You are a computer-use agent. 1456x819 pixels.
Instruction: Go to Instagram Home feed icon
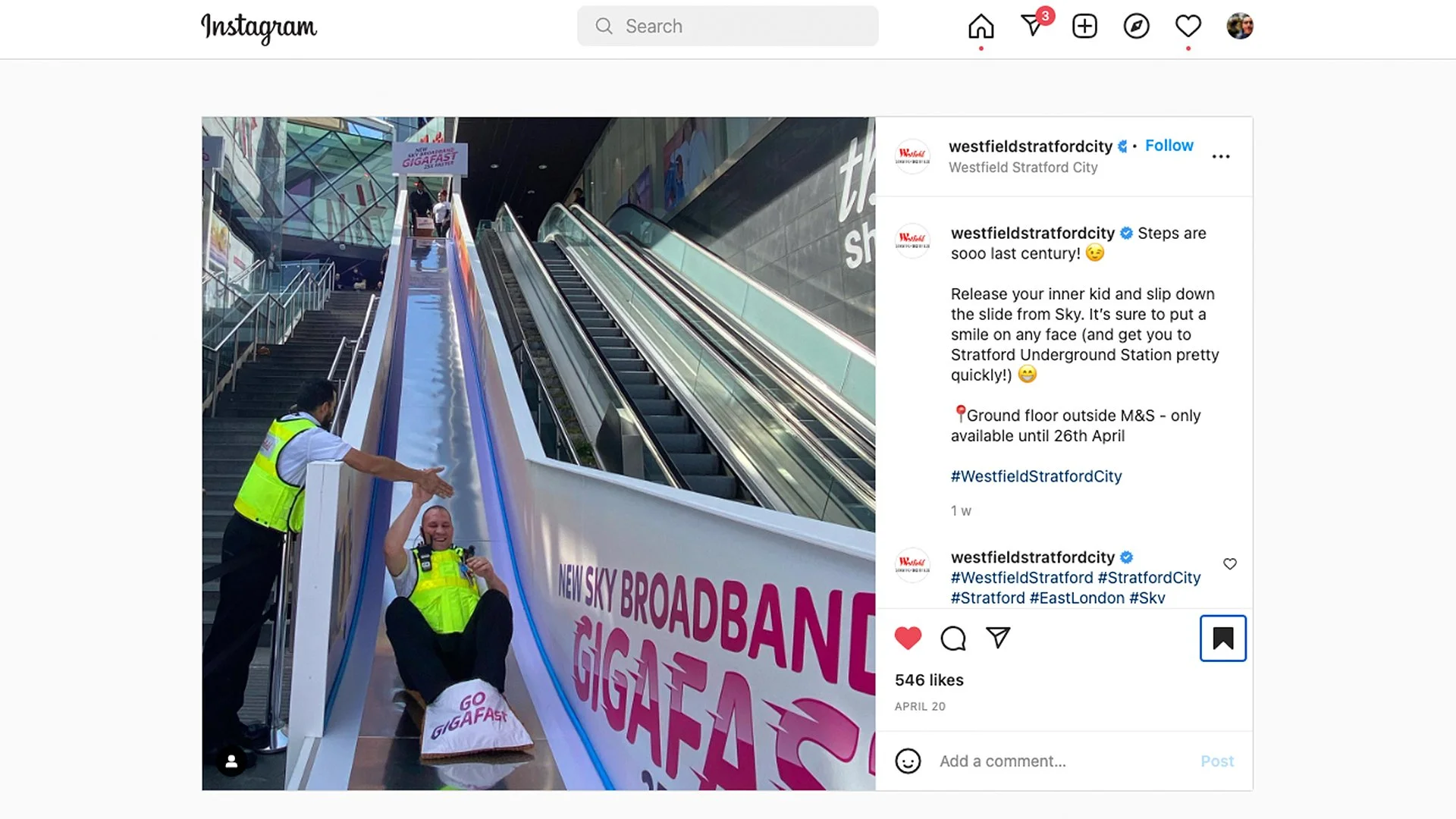coord(981,27)
